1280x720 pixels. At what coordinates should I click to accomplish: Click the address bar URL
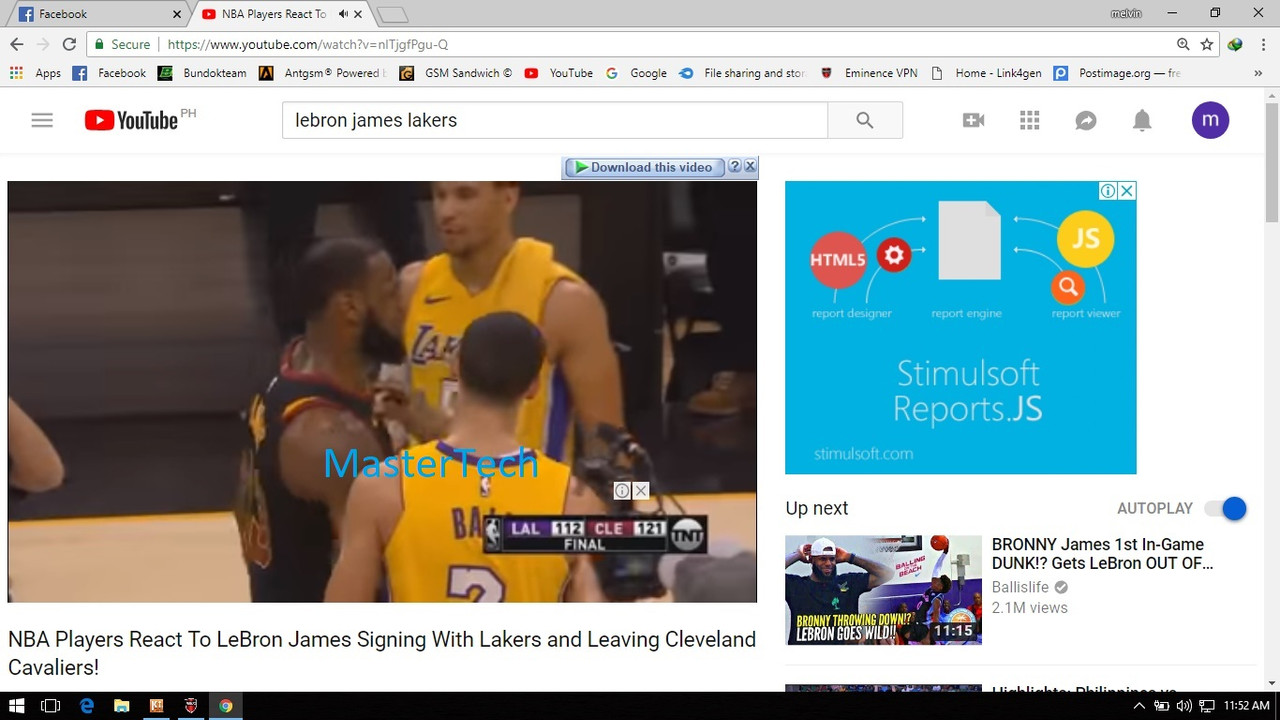coord(308,44)
